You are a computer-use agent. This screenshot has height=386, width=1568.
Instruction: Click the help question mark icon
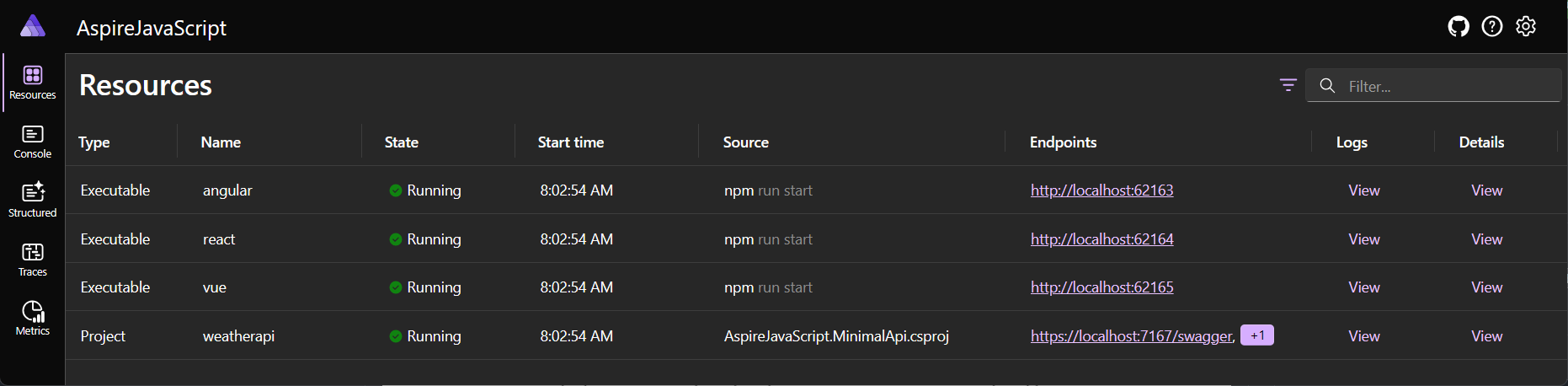click(1491, 27)
